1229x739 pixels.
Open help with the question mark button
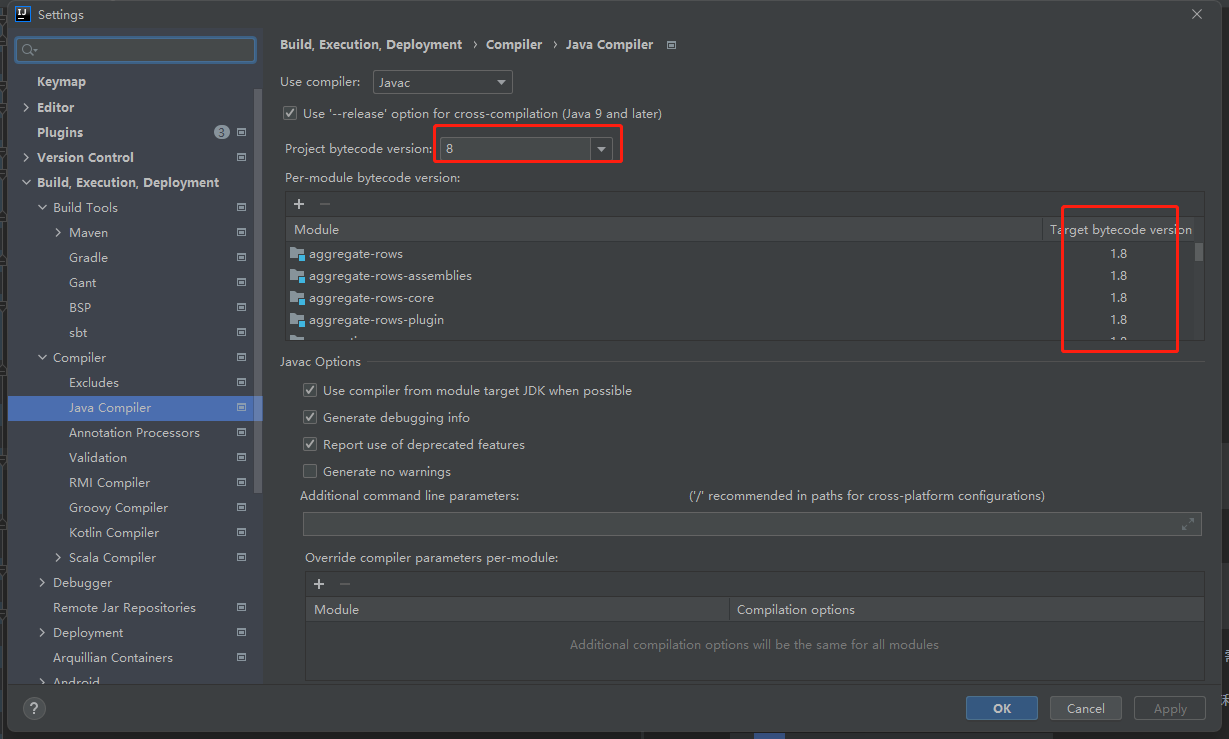click(34, 708)
